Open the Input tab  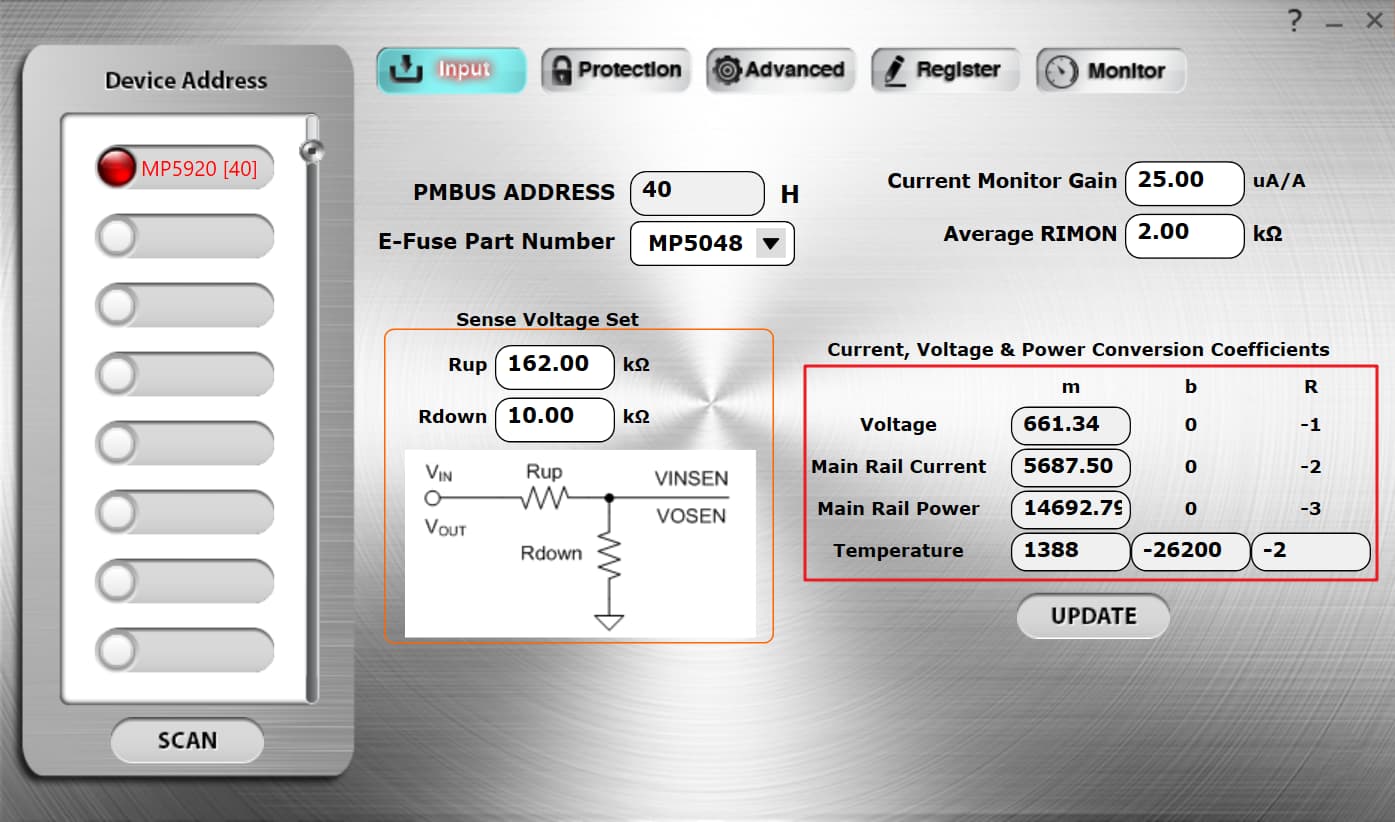coord(450,70)
